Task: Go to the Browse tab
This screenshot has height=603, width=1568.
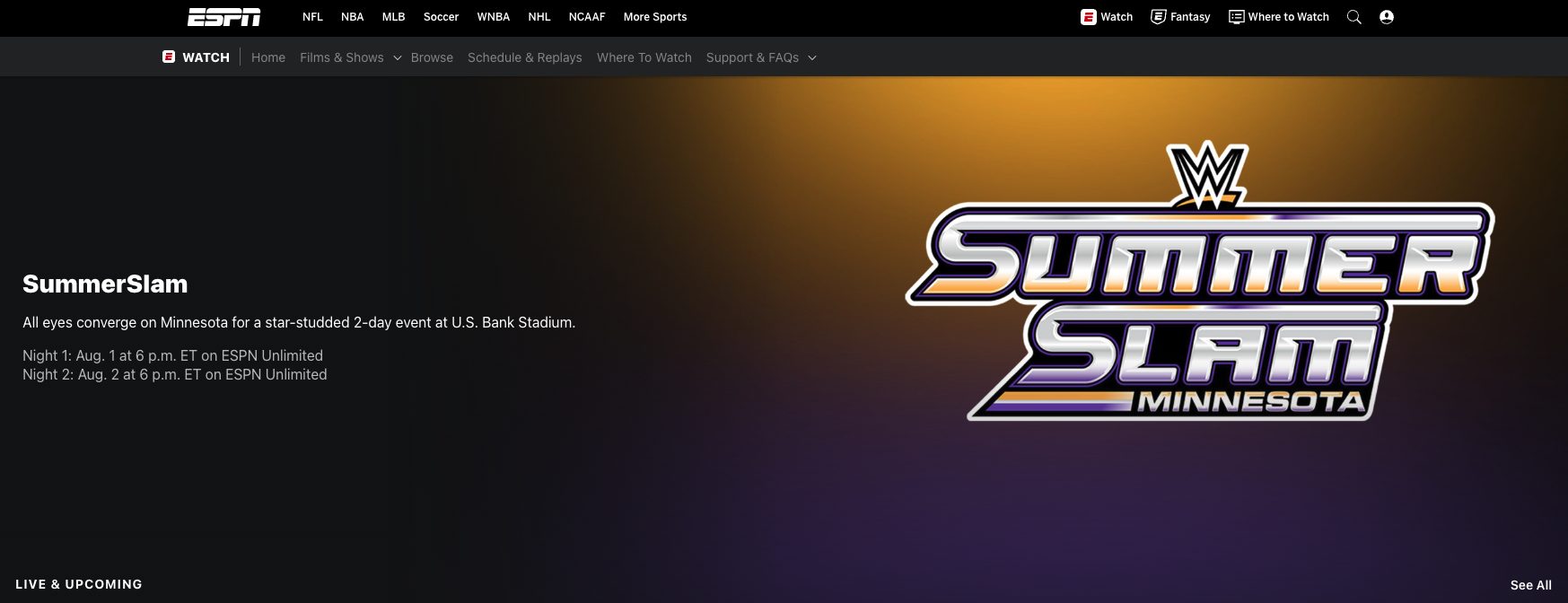Action: click(x=432, y=57)
